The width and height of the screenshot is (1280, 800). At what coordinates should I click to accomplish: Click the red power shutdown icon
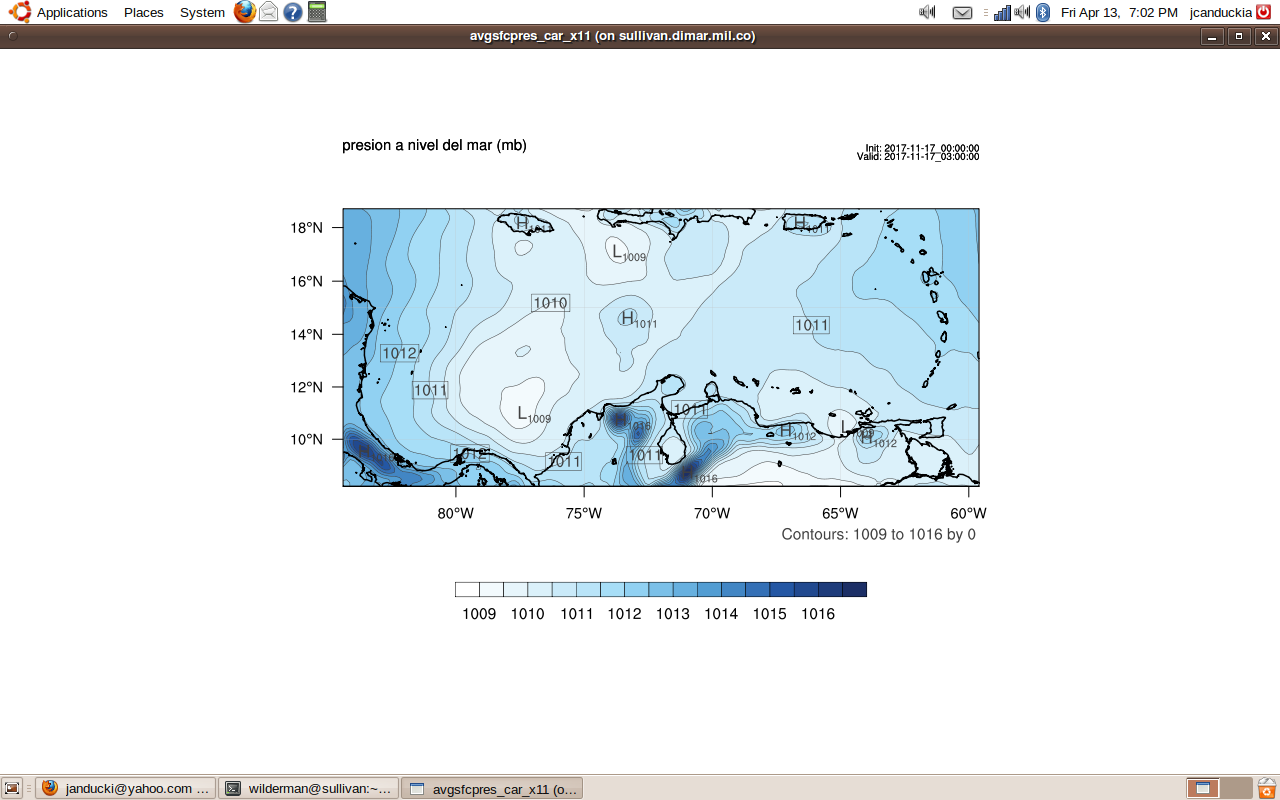point(1264,12)
